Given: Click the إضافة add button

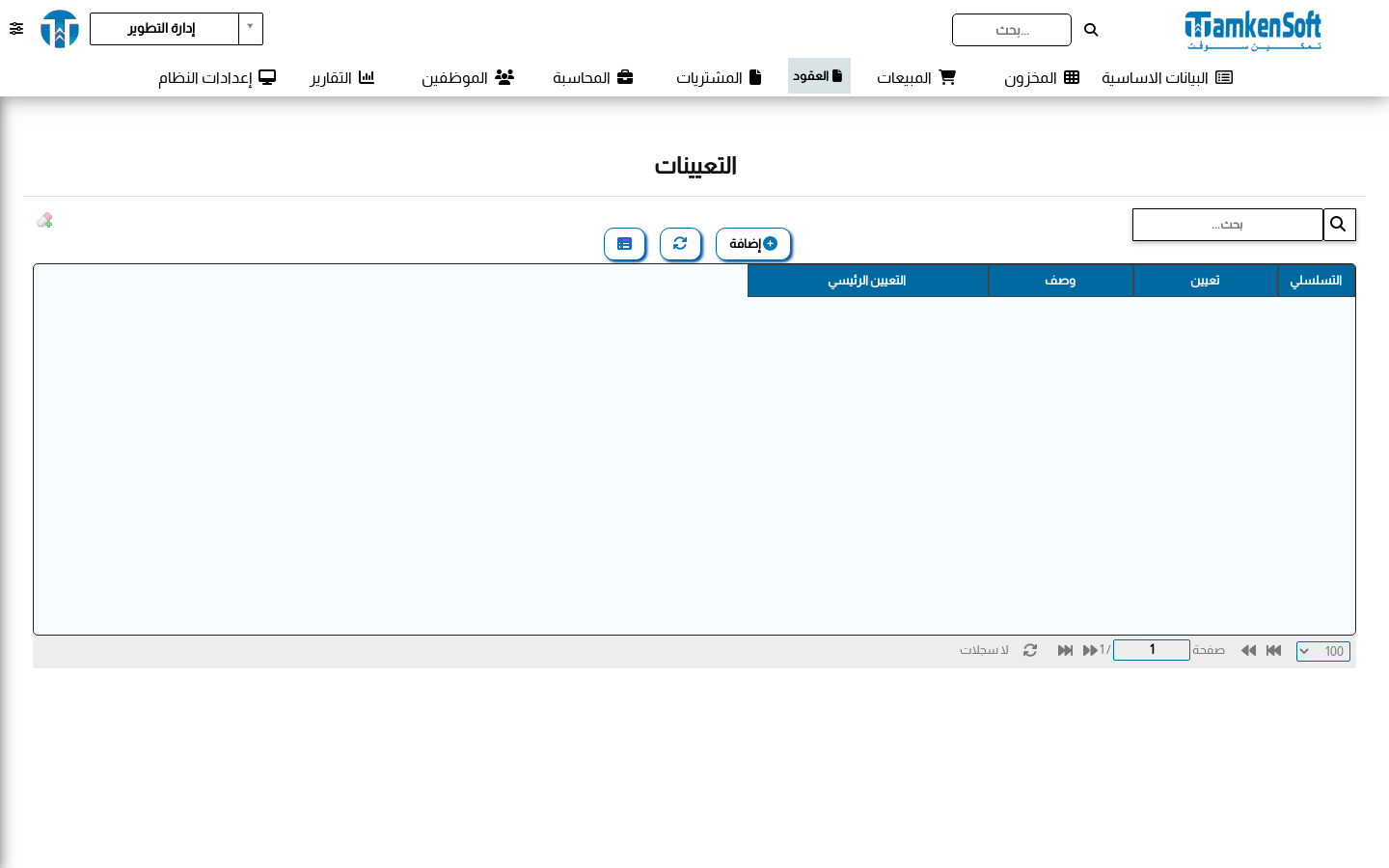Looking at the screenshot, I should click(753, 244).
